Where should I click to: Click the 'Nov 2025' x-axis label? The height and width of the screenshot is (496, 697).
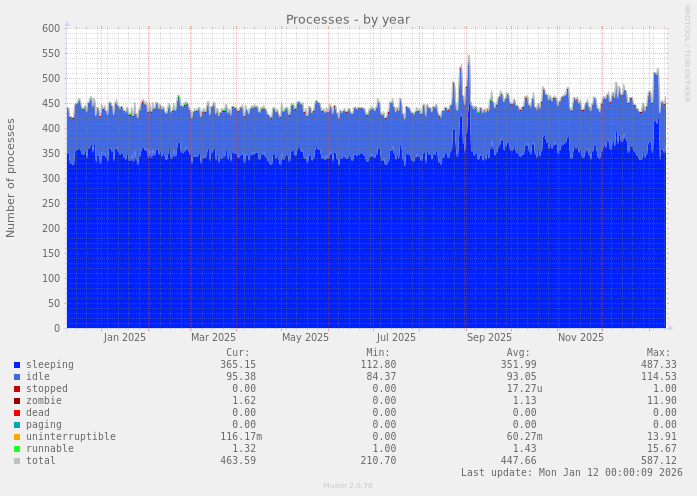click(x=581, y=338)
